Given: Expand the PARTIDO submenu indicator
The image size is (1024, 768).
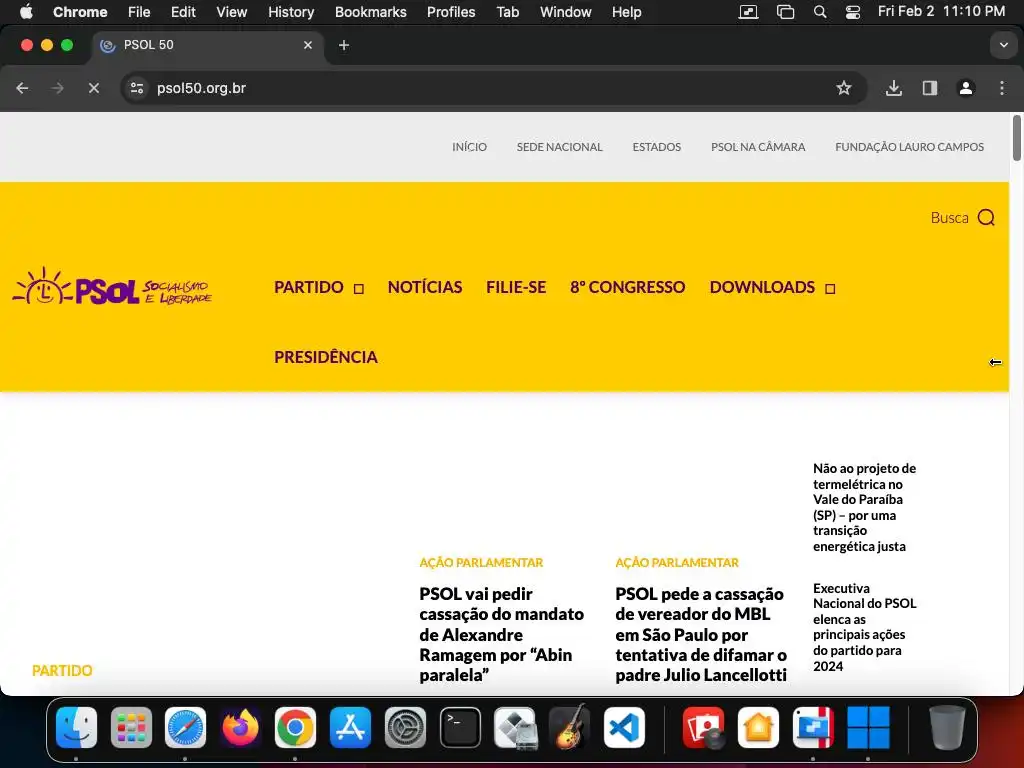Looking at the screenshot, I should click(x=359, y=289).
